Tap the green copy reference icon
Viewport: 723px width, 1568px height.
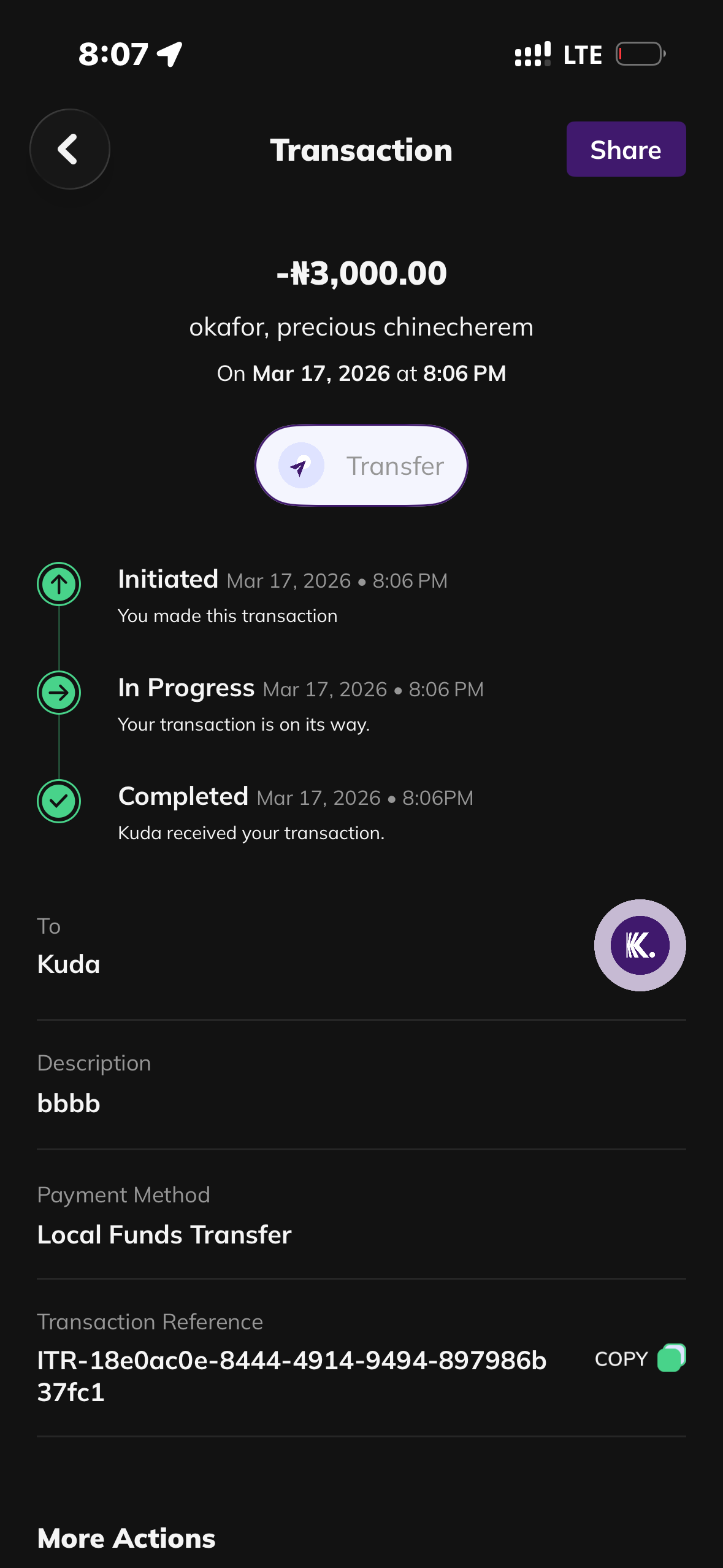[x=671, y=1358]
